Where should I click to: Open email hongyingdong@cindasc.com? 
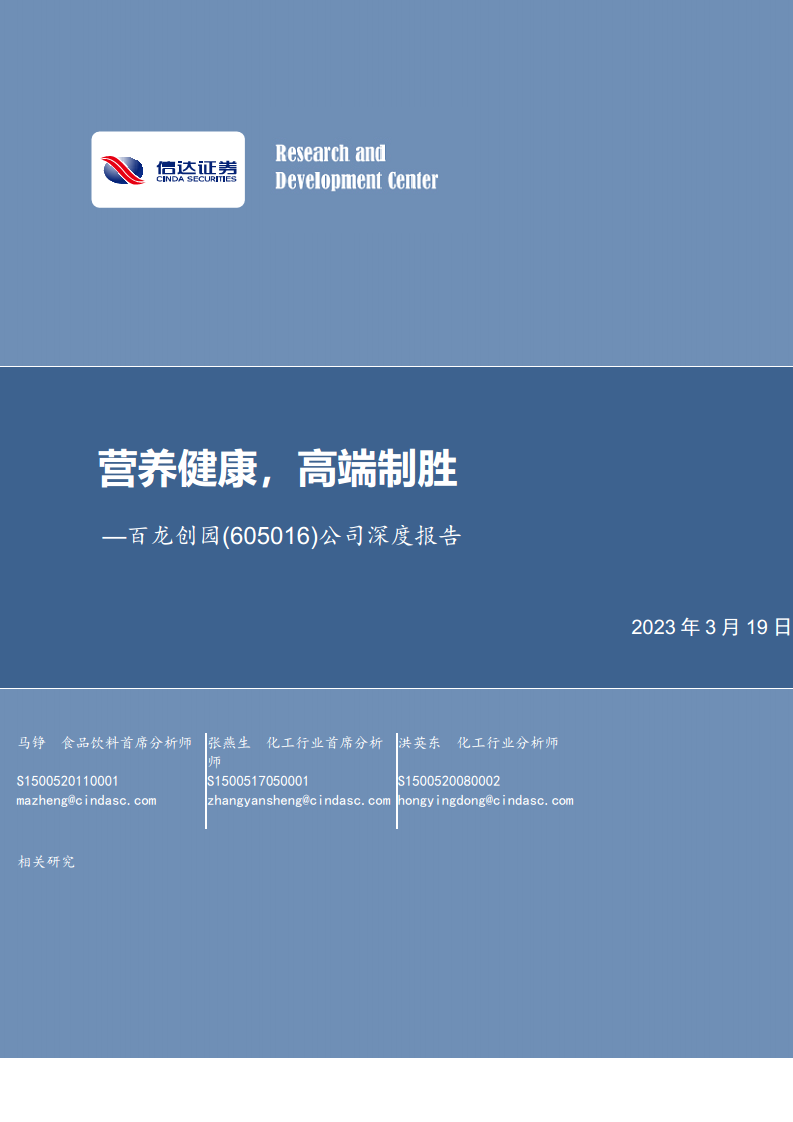tap(486, 801)
